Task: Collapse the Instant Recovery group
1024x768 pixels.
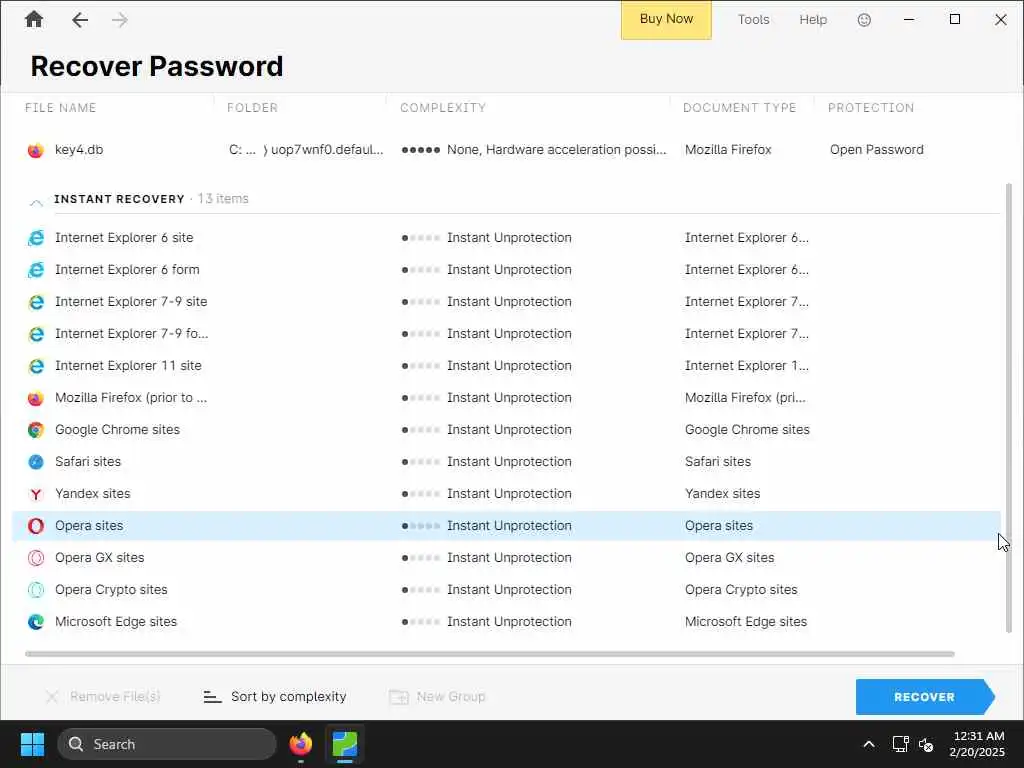Action: pos(37,202)
